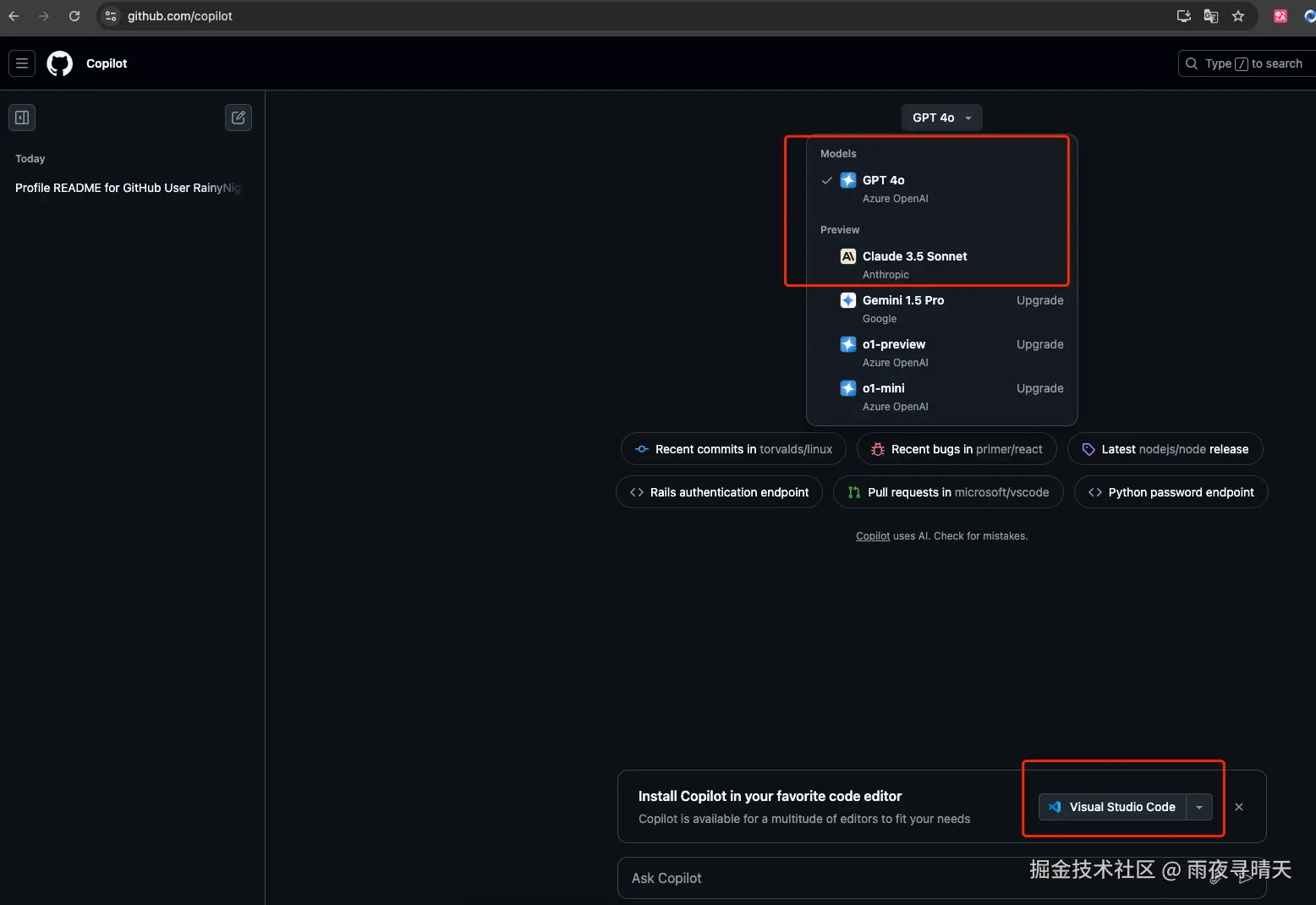Focus the Ask Copilot input field
Viewport: 1316px width, 905px height.
pos(941,878)
